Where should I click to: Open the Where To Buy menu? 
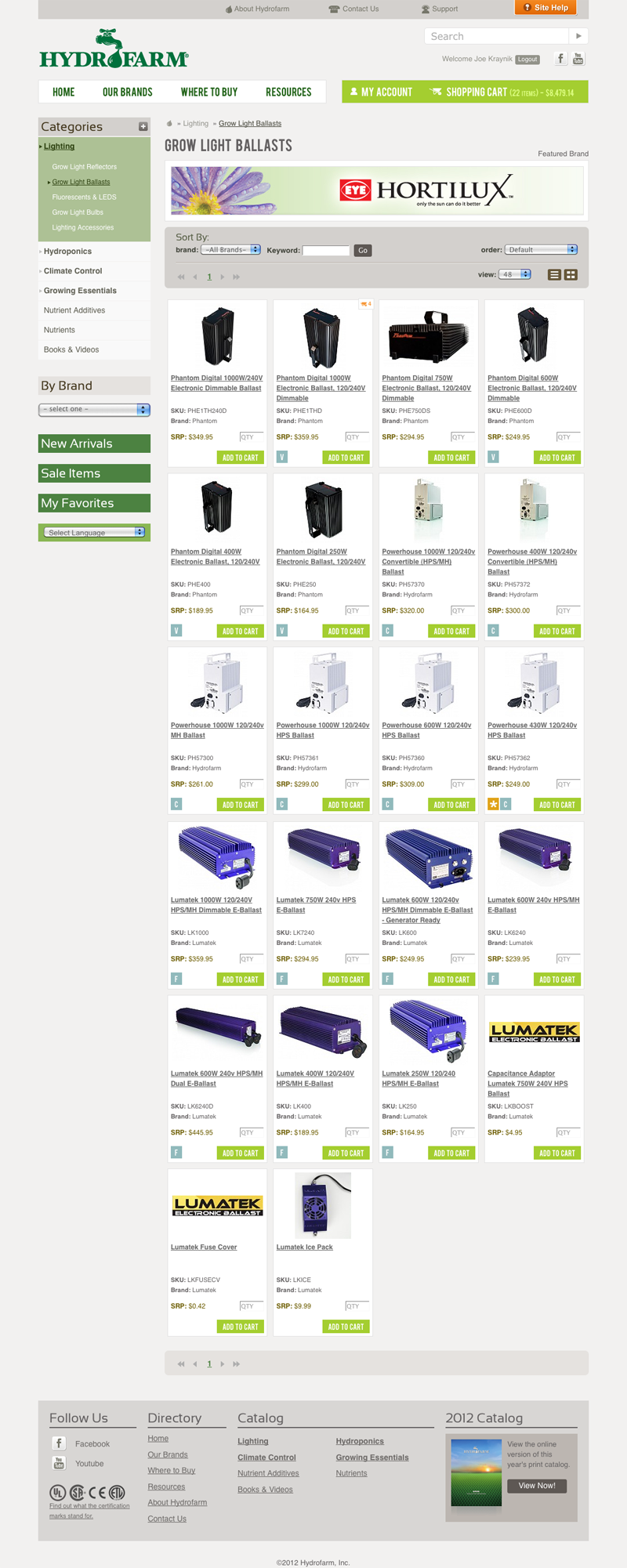pos(209,92)
